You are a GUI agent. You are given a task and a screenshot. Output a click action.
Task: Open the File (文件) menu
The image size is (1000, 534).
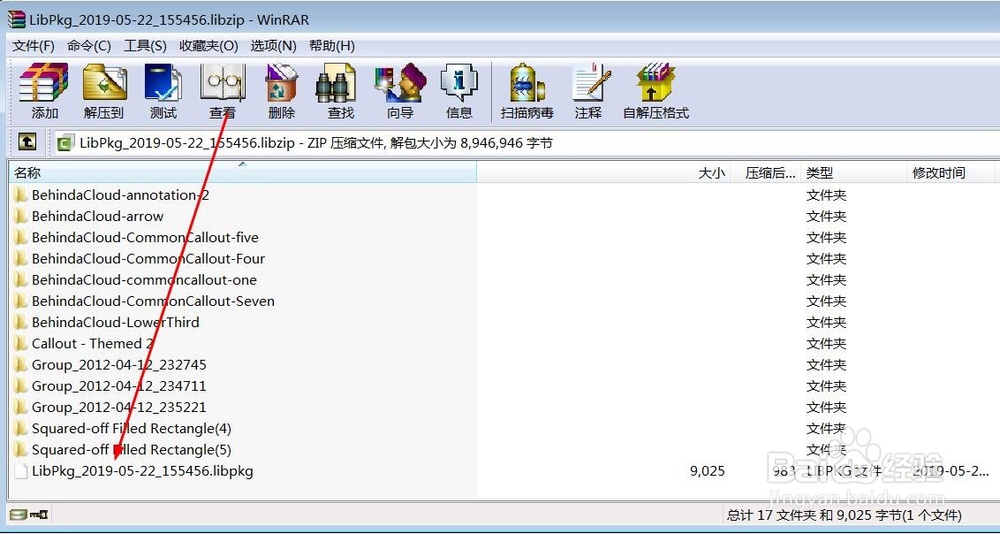(x=33, y=46)
